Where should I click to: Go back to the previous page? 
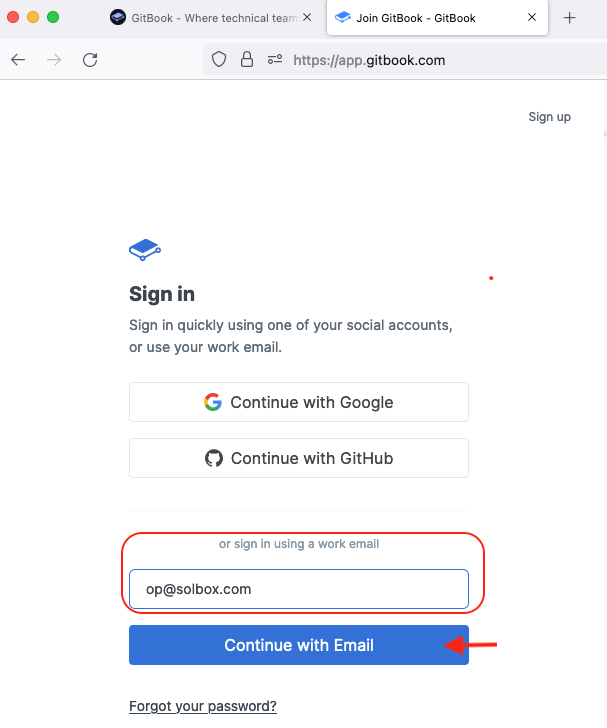click(x=18, y=60)
